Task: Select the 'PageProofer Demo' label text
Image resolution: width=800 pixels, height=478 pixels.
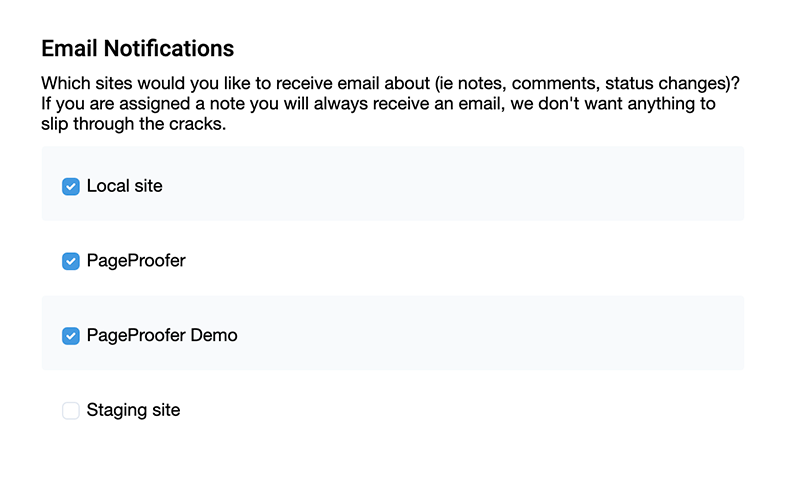Action: click(x=162, y=336)
